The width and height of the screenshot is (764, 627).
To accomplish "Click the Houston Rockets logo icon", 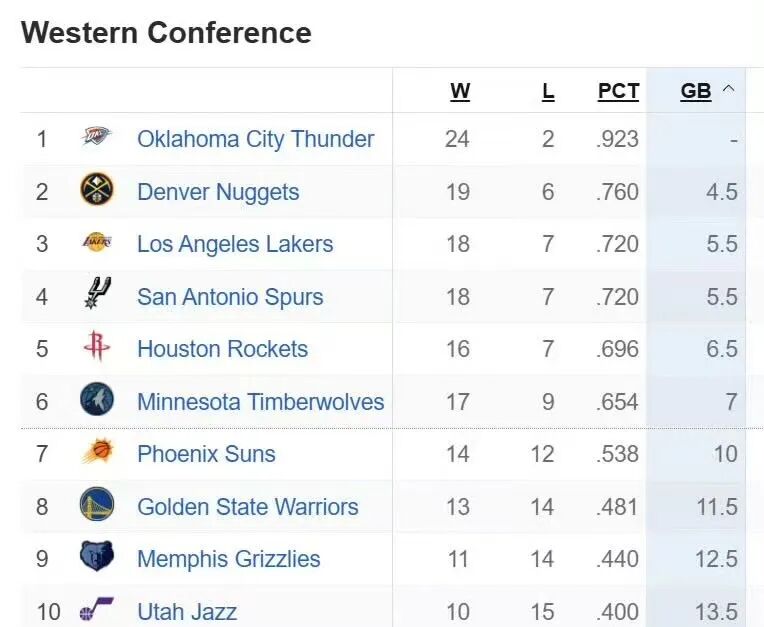I will pyautogui.click(x=97, y=348).
